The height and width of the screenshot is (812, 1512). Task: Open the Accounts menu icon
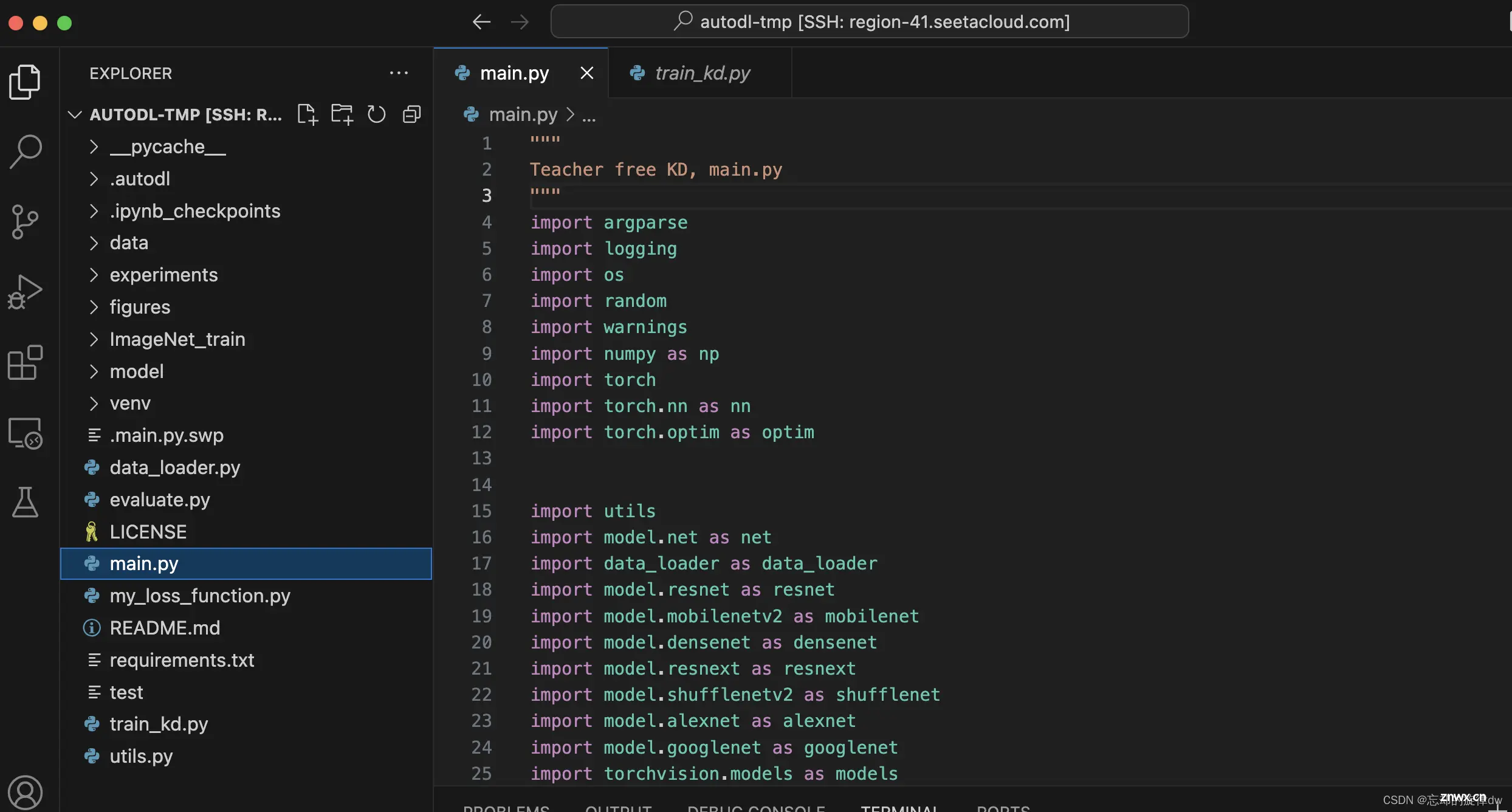coord(25,793)
